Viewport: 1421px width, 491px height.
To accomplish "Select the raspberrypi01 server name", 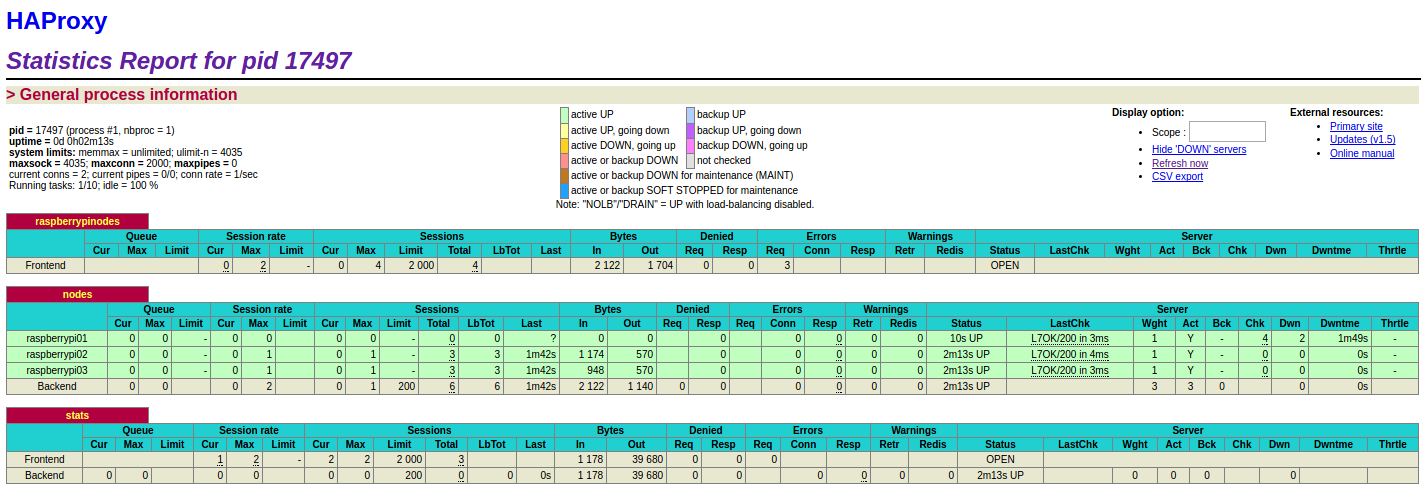I will [x=57, y=338].
